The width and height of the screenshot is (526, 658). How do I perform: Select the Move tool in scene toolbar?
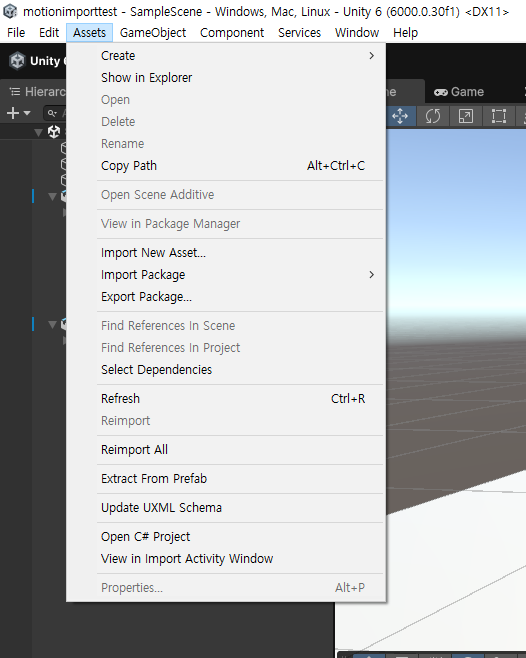pyautogui.click(x=400, y=116)
